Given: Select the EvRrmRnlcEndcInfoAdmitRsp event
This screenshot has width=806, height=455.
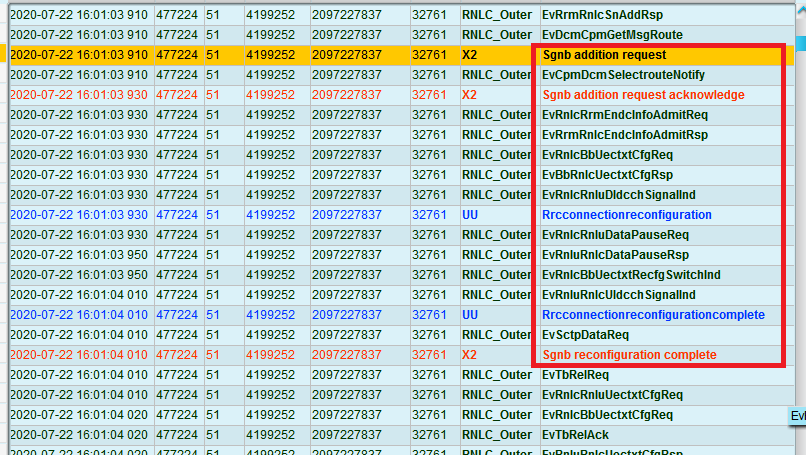Looking at the screenshot, I should pos(624,135).
